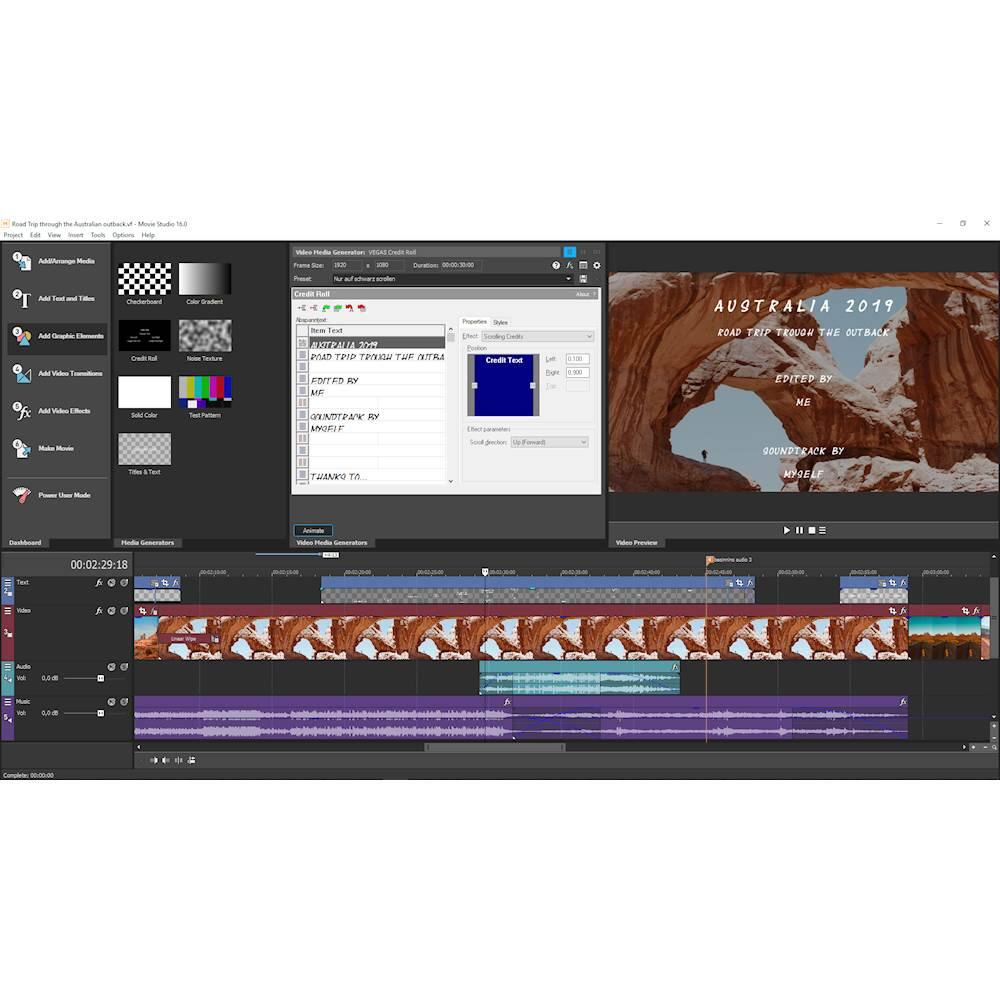Click the Audio track volume slider
Screen dimensions: 1000x1000
100,678
